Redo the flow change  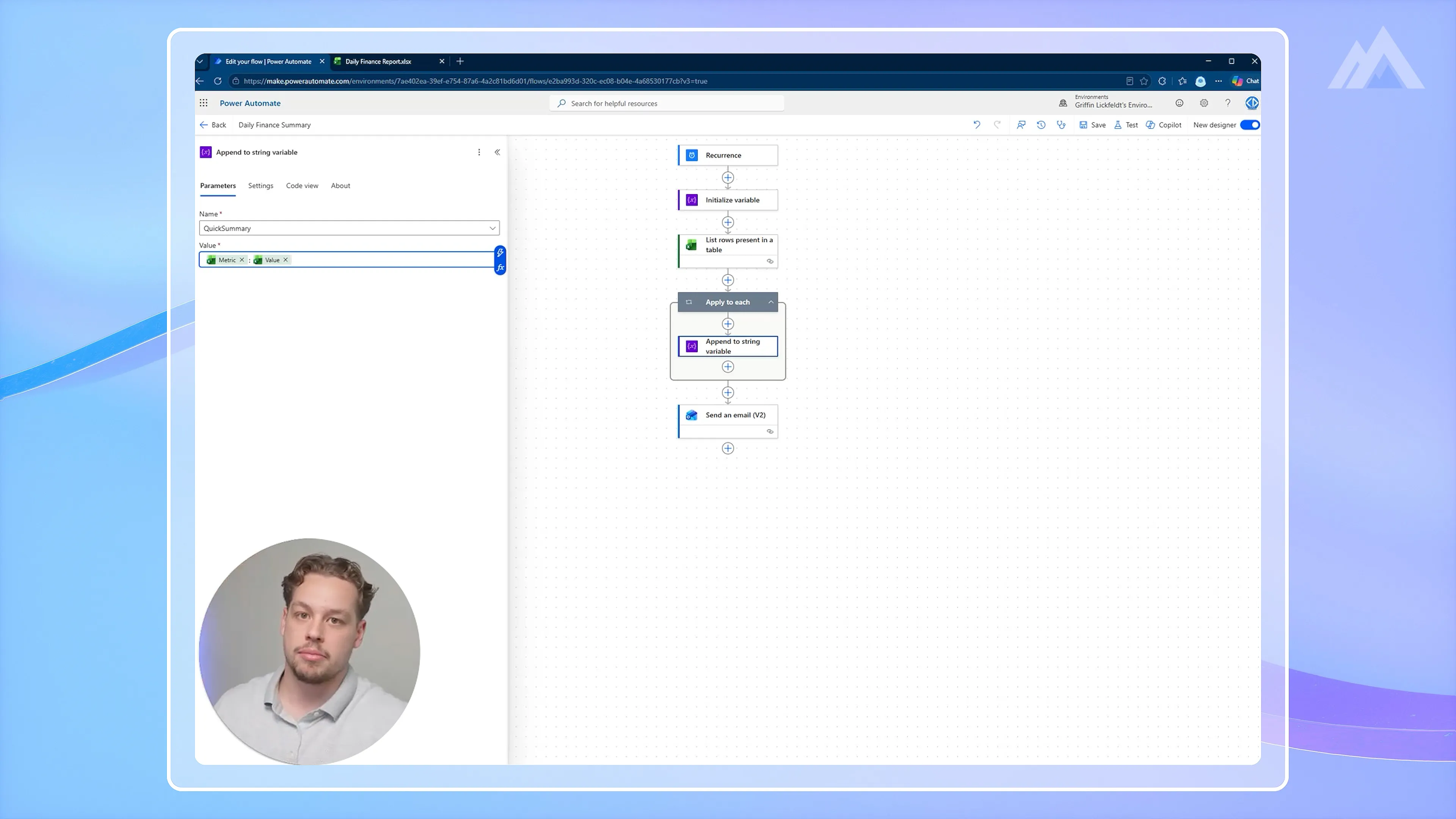pos(997,125)
